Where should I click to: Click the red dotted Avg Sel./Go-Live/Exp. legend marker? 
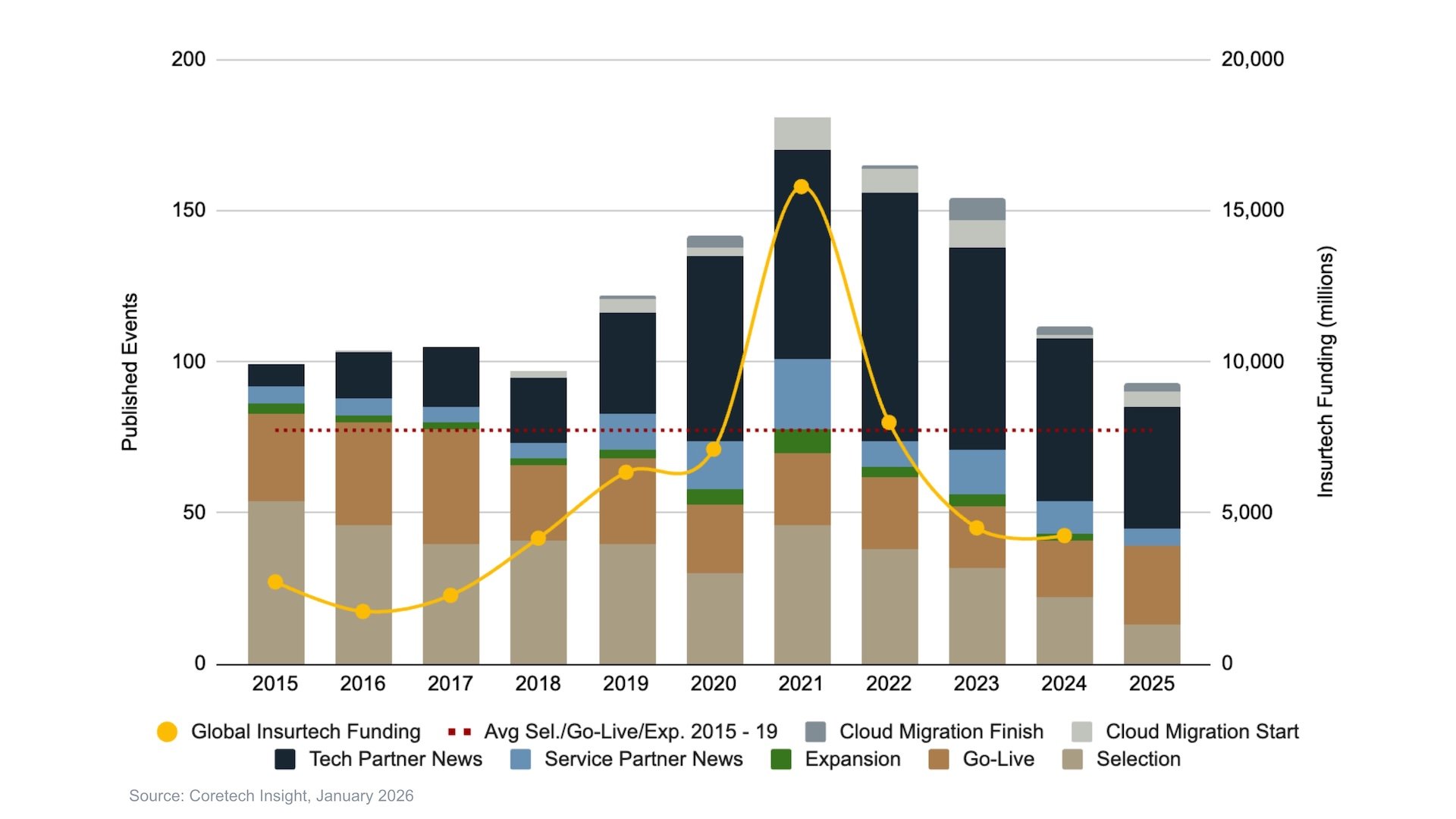coord(460,732)
